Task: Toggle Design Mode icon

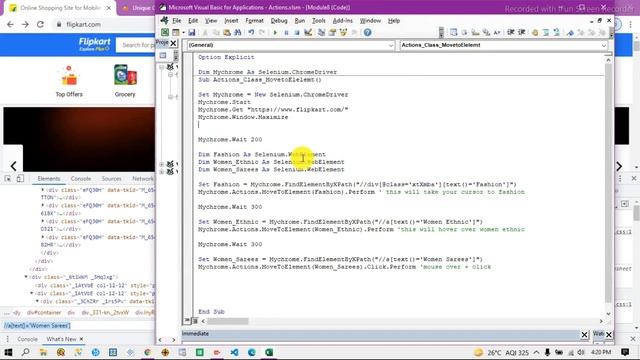Action: (308, 33)
